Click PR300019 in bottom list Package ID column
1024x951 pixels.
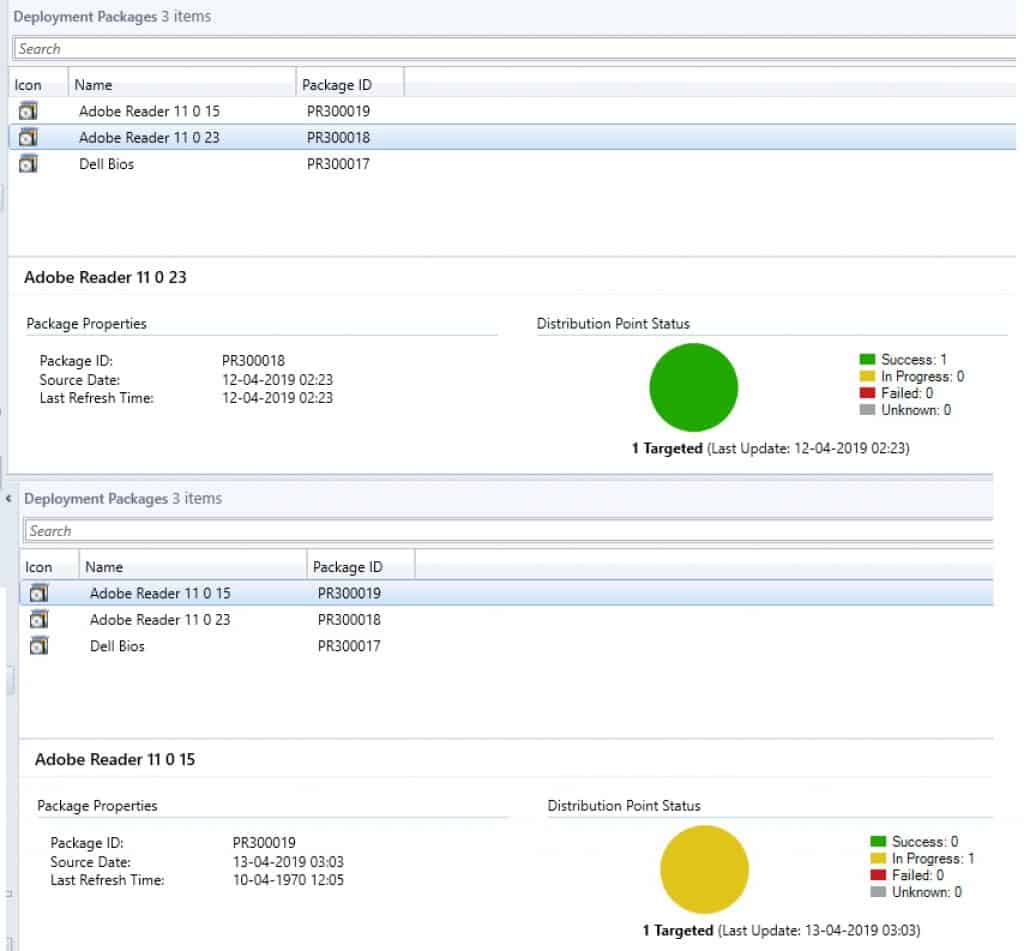[x=349, y=593]
